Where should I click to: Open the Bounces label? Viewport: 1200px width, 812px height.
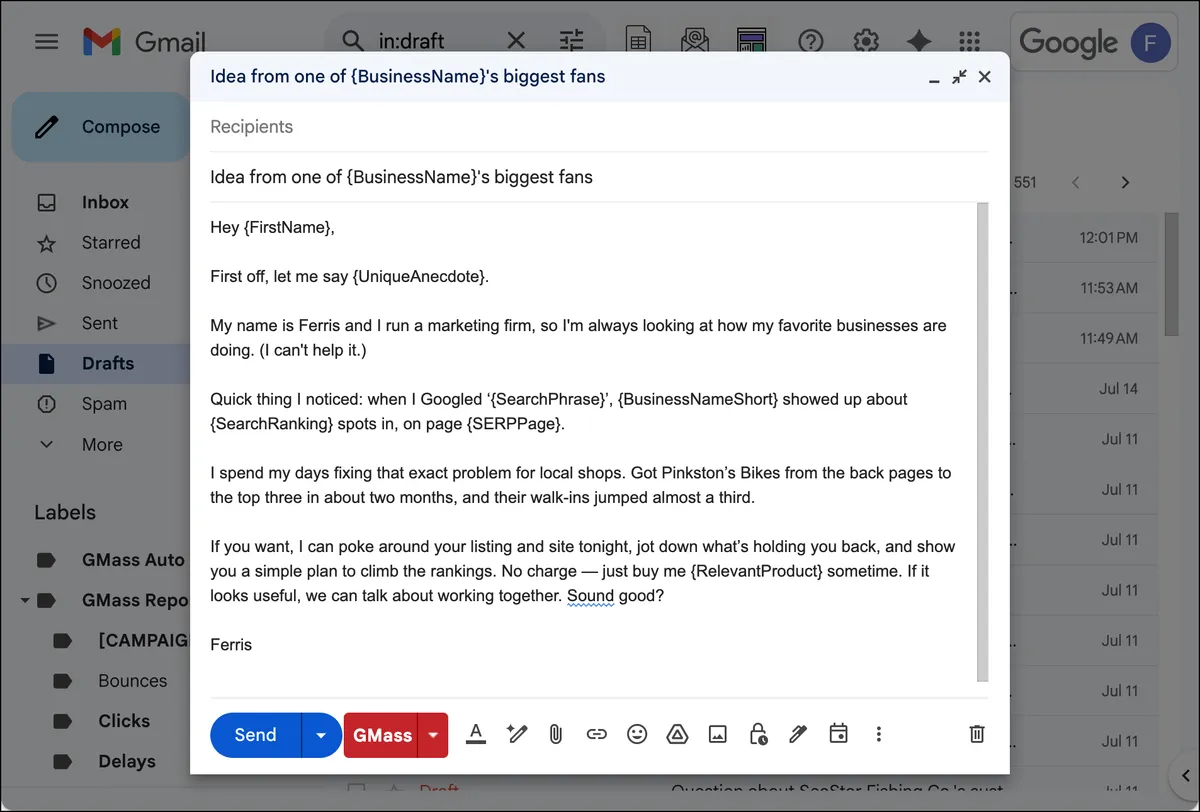[x=132, y=680]
